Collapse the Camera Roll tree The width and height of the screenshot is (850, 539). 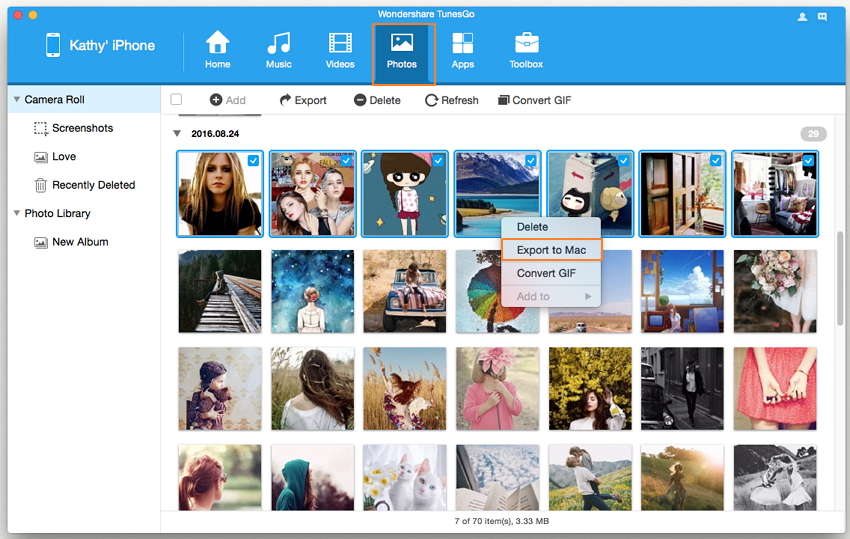(x=17, y=100)
